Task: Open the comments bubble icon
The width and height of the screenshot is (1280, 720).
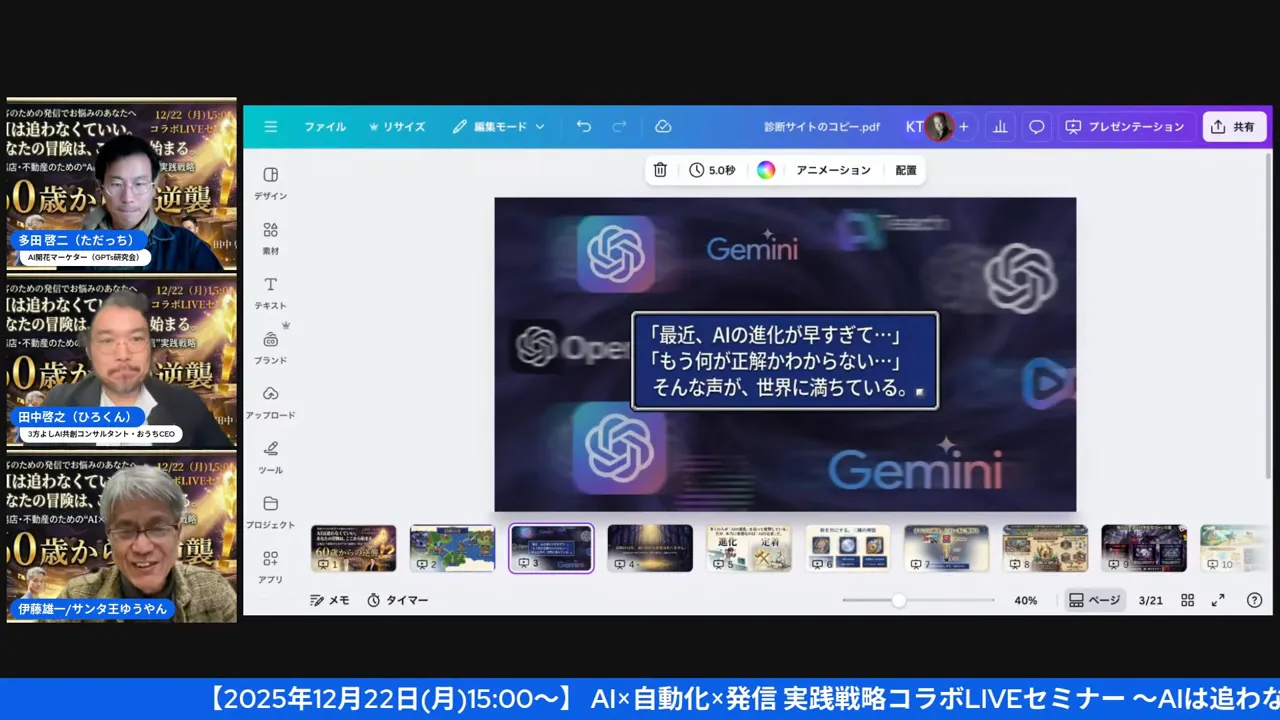Action: coord(1036,126)
